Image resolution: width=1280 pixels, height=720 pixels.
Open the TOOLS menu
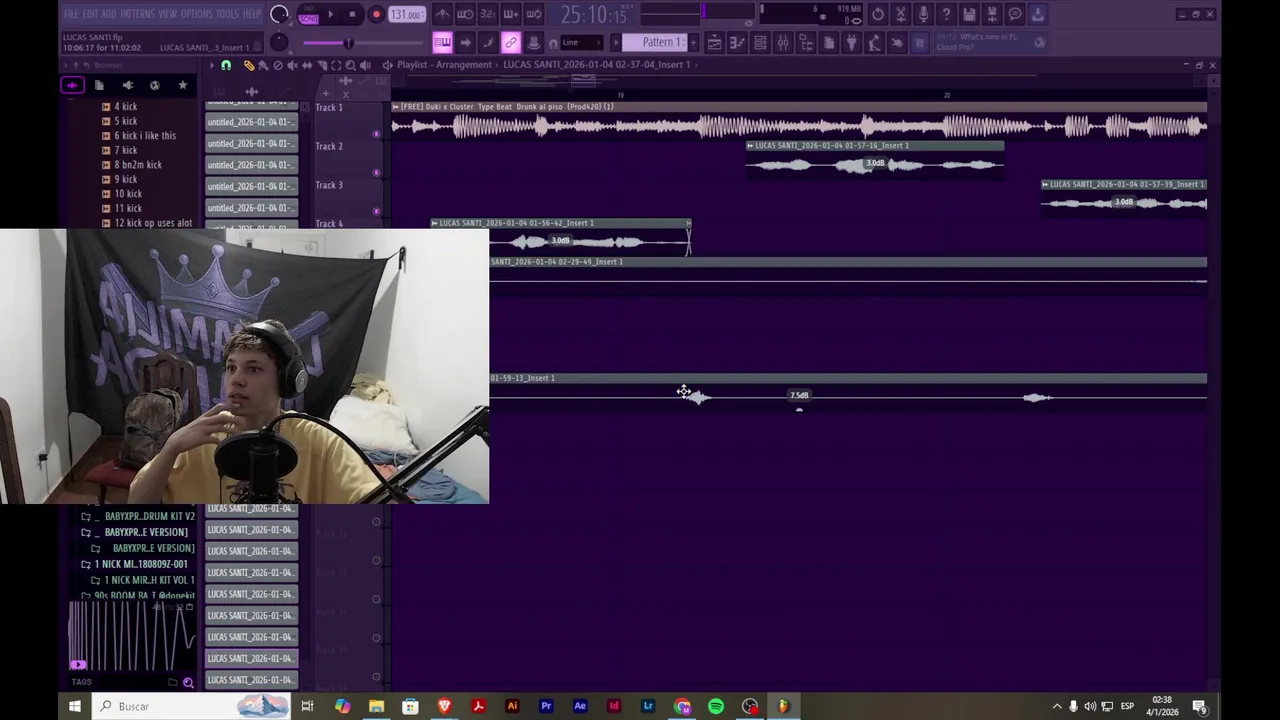[228, 14]
